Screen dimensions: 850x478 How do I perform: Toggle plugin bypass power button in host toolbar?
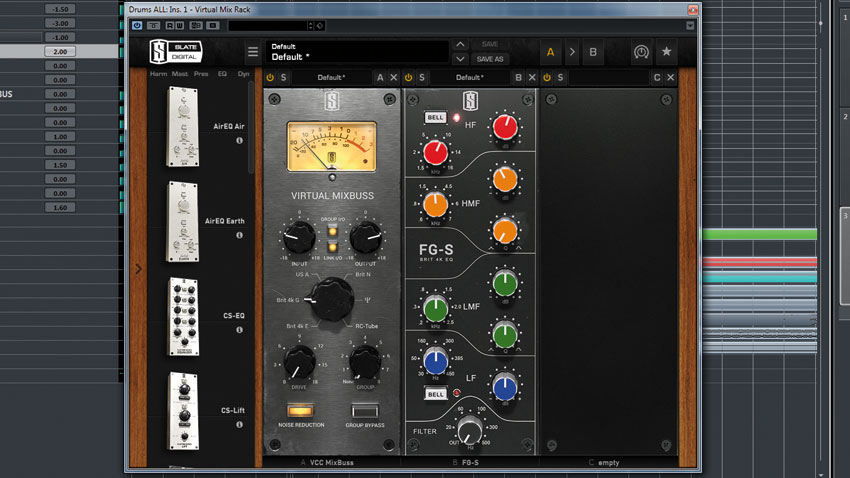137,25
